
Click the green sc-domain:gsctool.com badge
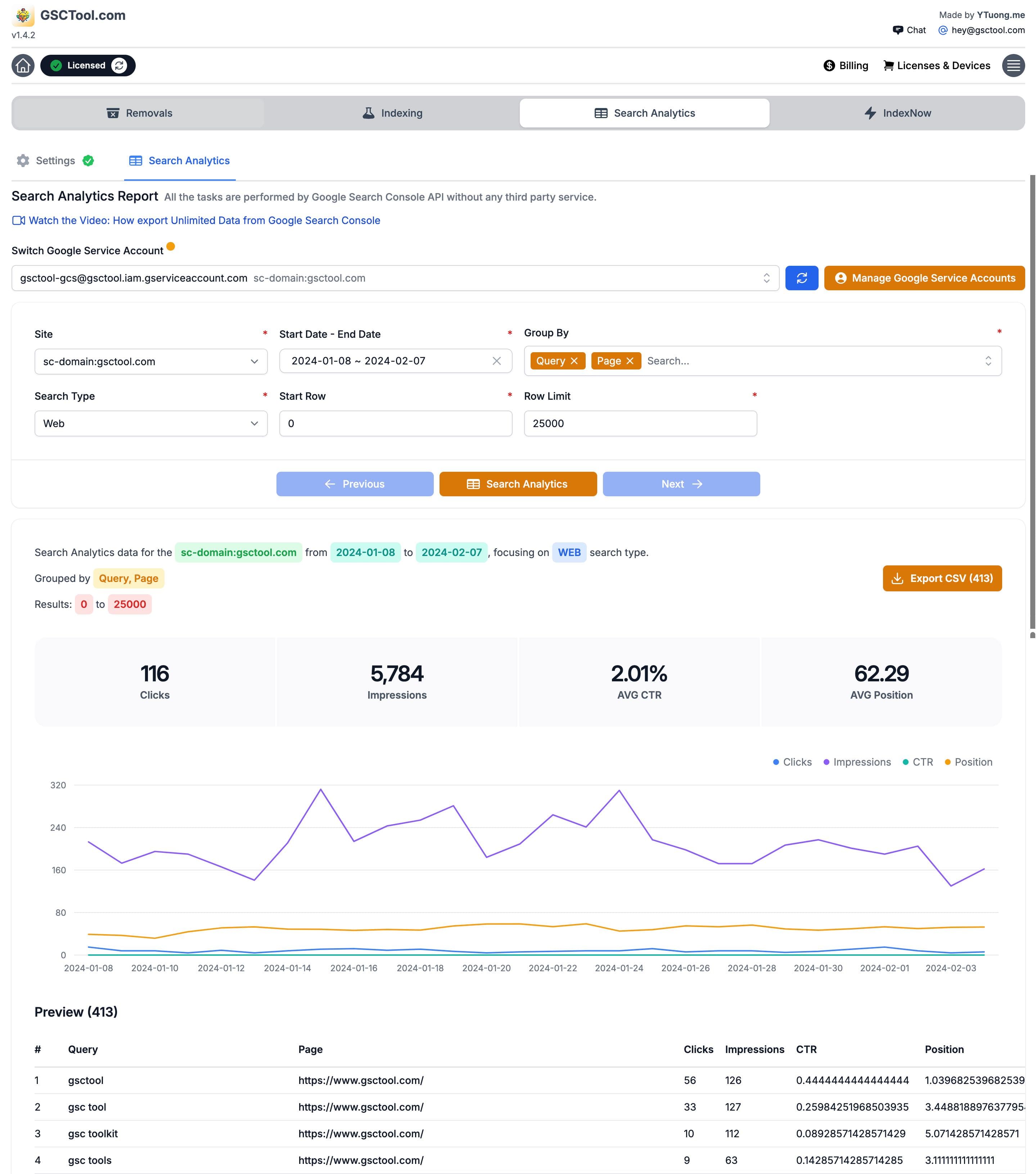click(x=238, y=552)
